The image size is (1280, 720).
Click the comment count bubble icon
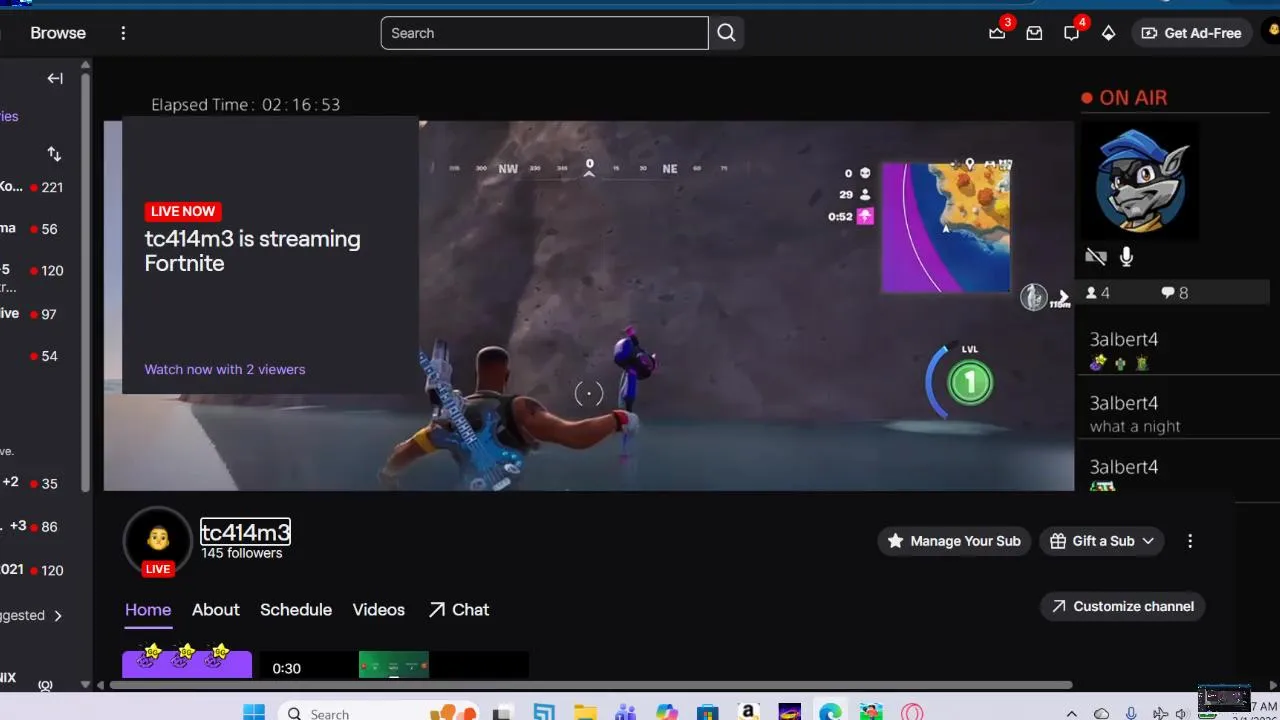point(1168,293)
